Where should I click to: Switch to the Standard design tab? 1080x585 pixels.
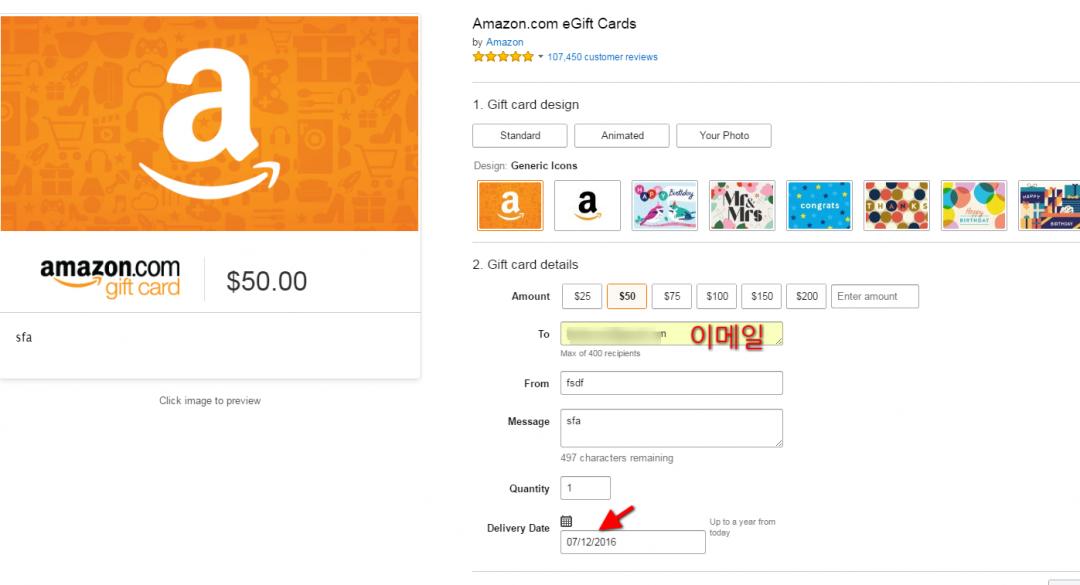tap(520, 136)
